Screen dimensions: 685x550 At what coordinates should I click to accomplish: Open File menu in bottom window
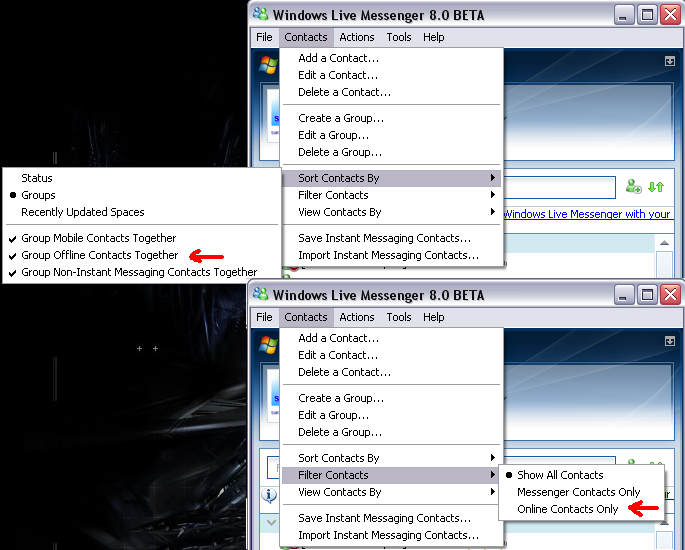(x=264, y=317)
